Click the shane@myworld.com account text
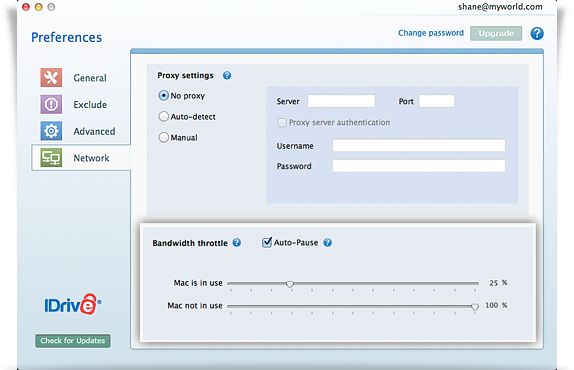 tap(500, 7)
